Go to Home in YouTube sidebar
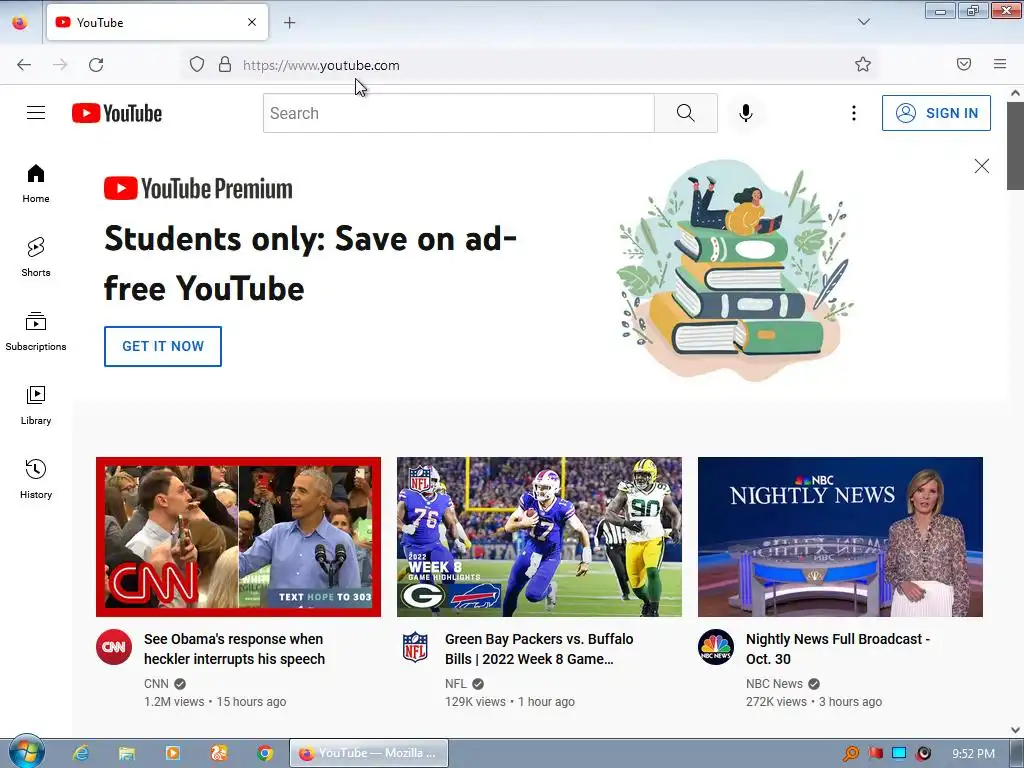Screen dimensions: 1024x768 (36, 184)
